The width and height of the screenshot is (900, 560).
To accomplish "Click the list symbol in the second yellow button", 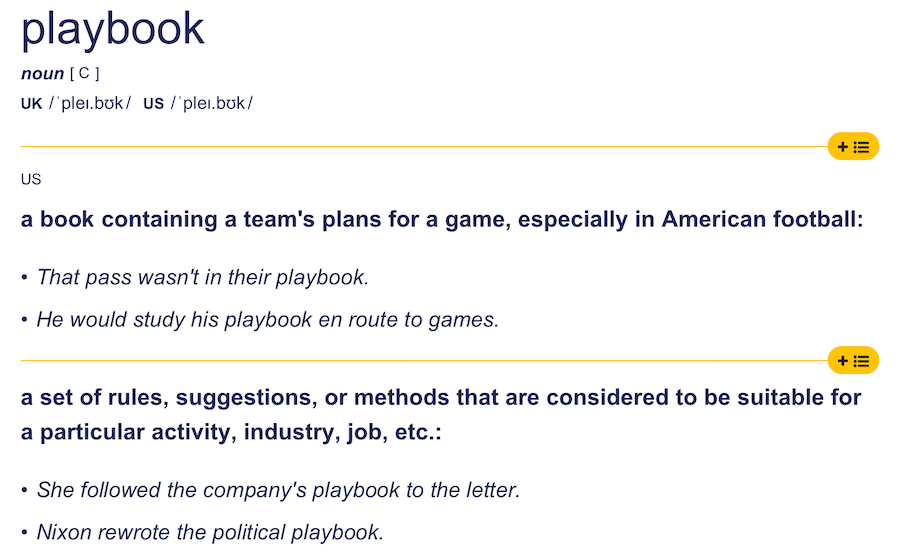I will pos(862,361).
